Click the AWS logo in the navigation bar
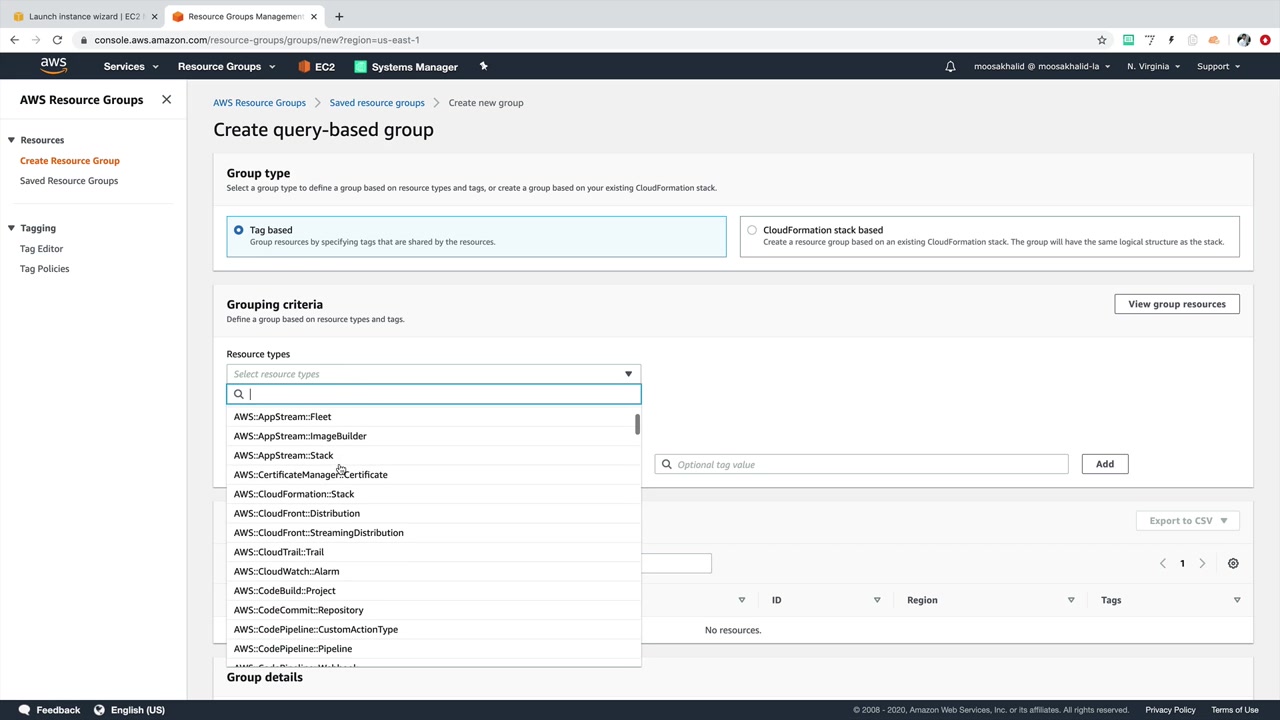The height and width of the screenshot is (720, 1280). point(54,66)
